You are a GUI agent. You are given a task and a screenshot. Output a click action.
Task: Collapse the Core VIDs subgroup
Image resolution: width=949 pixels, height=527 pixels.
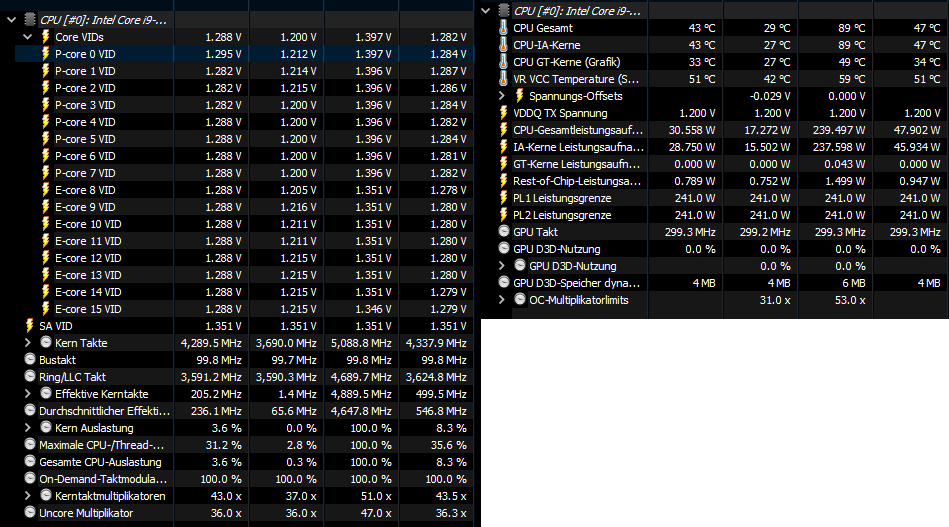click(x=27, y=37)
